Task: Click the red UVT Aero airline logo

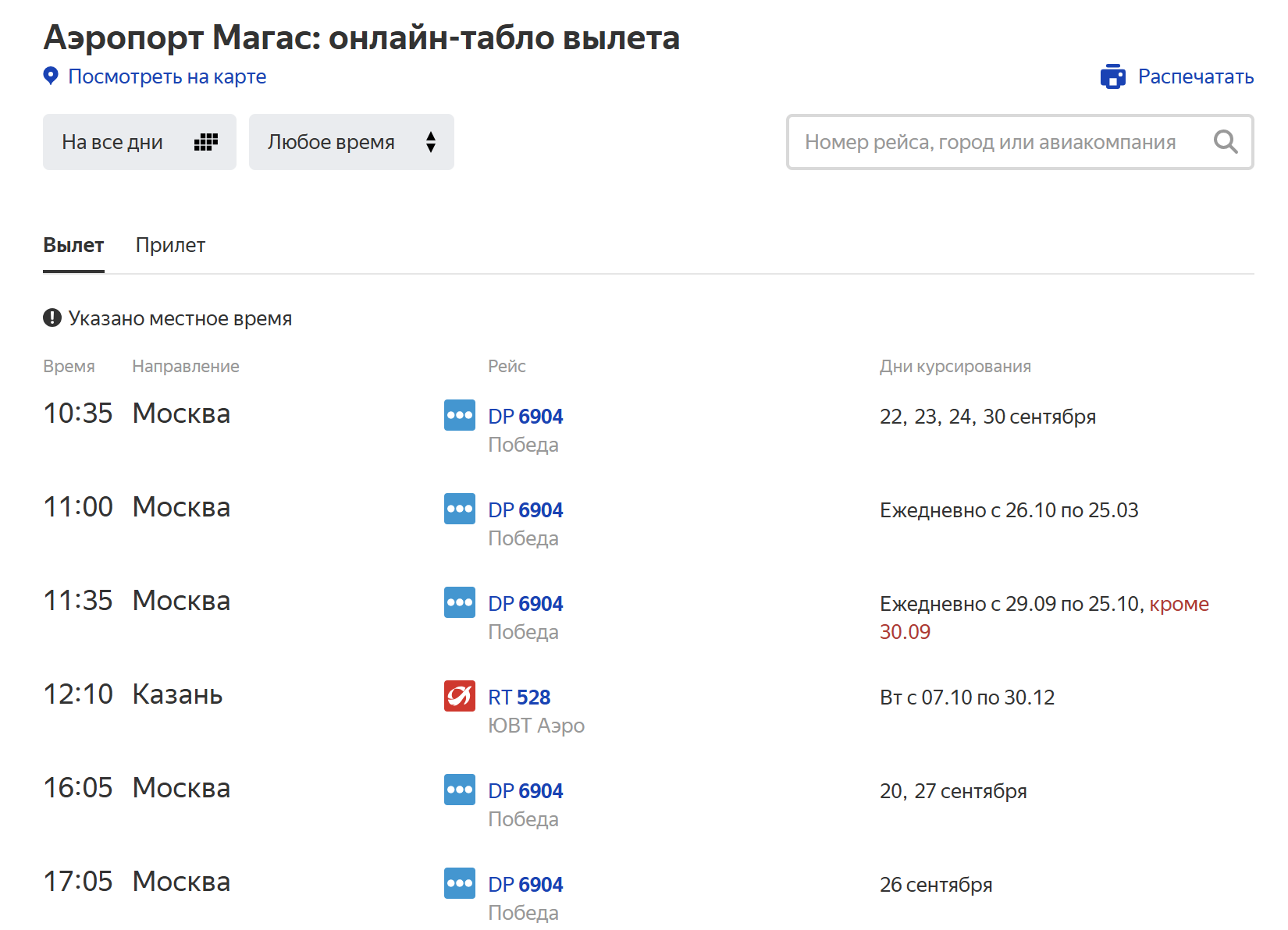Action: (x=459, y=696)
